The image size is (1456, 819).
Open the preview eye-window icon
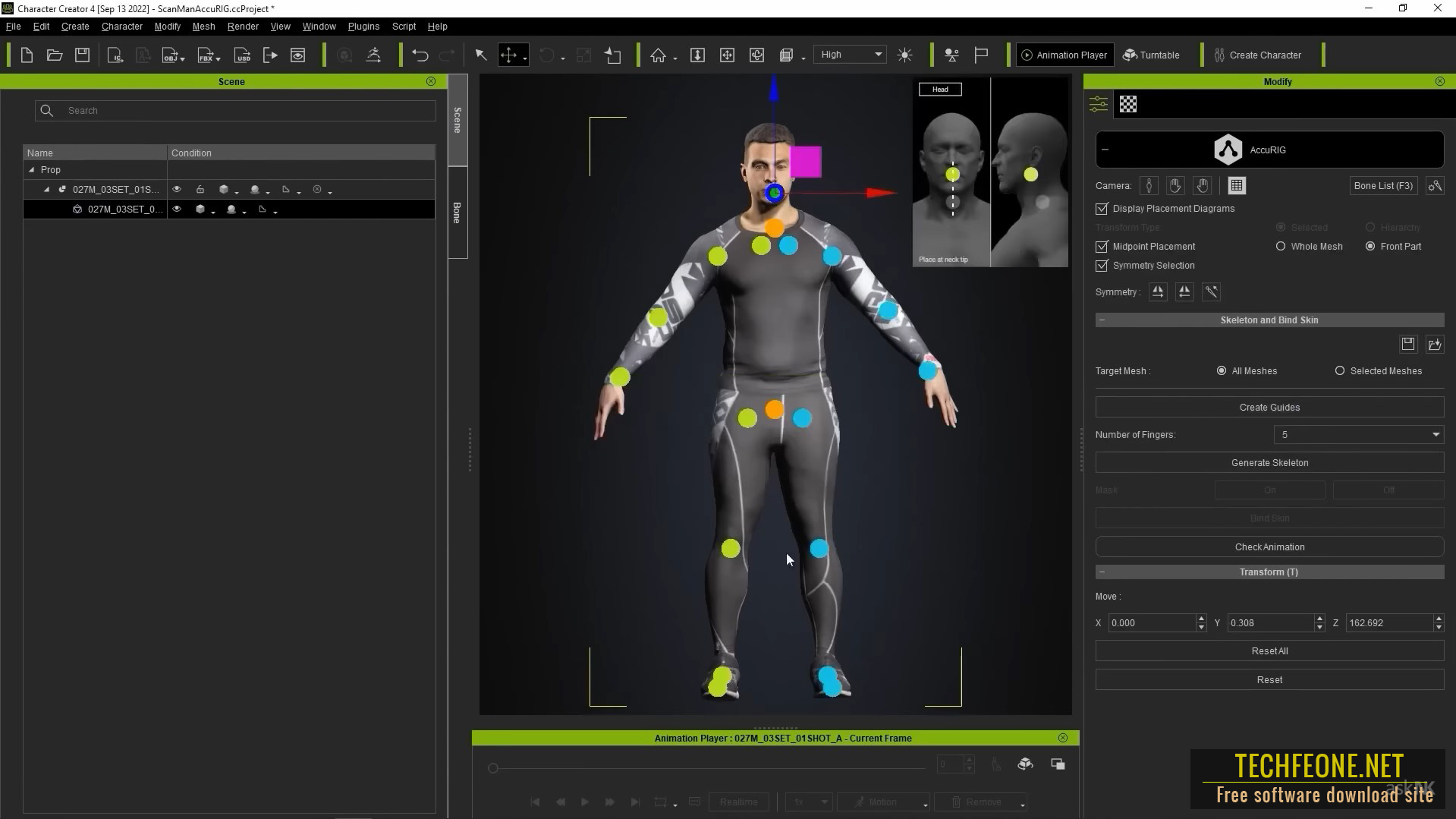click(298, 55)
